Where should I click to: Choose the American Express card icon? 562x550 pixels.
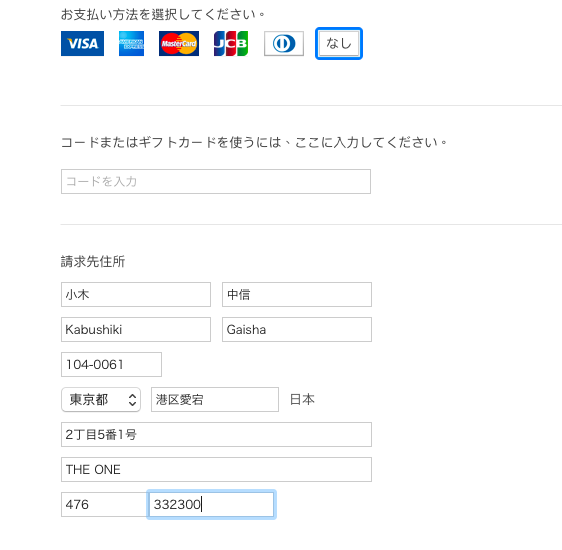point(132,44)
